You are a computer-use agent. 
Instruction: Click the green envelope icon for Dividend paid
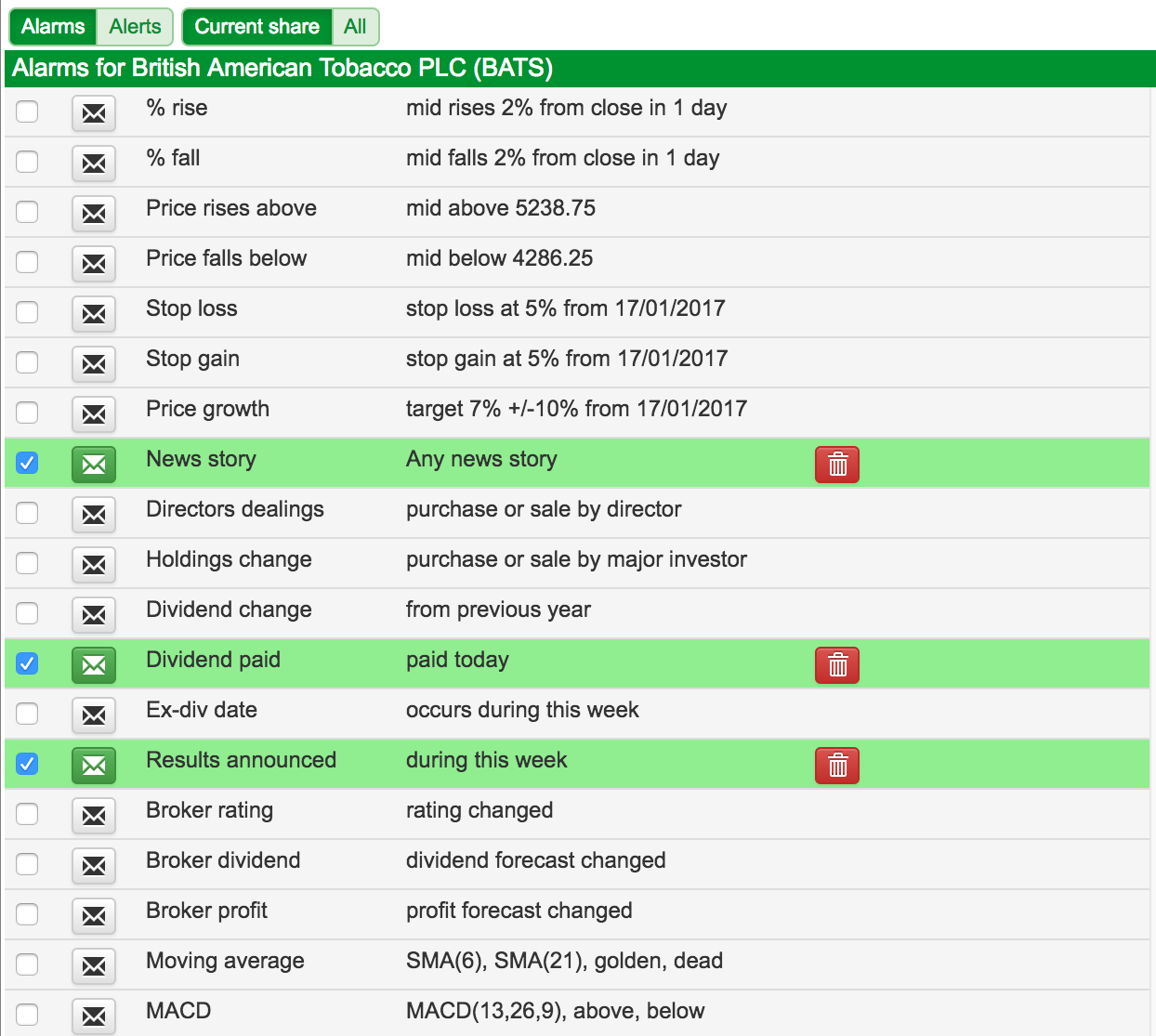(x=94, y=665)
